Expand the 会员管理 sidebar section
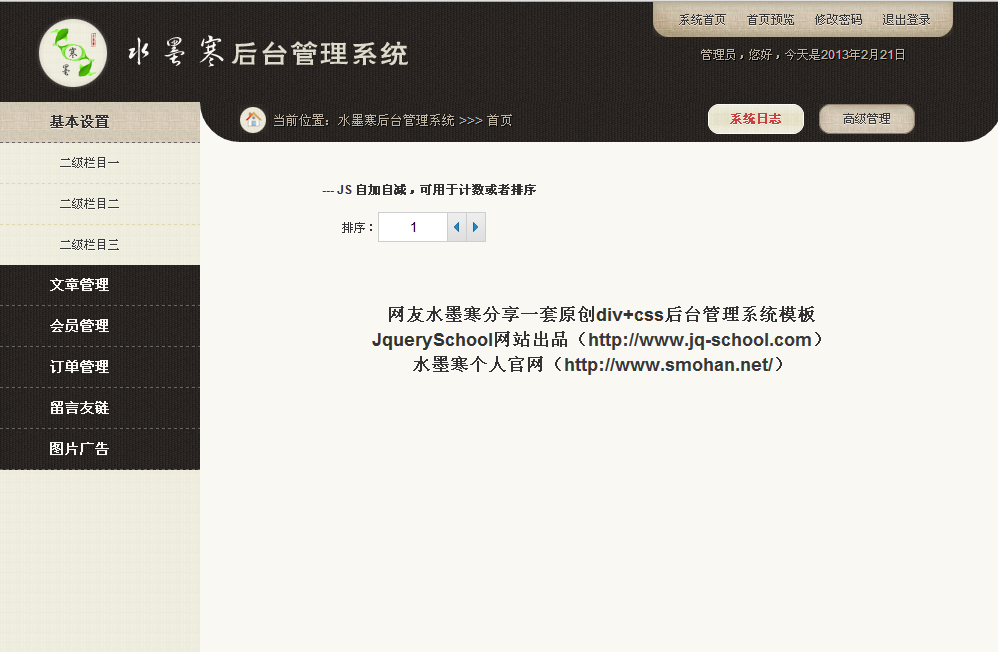This screenshot has width=998, height=652. [80, 327]
